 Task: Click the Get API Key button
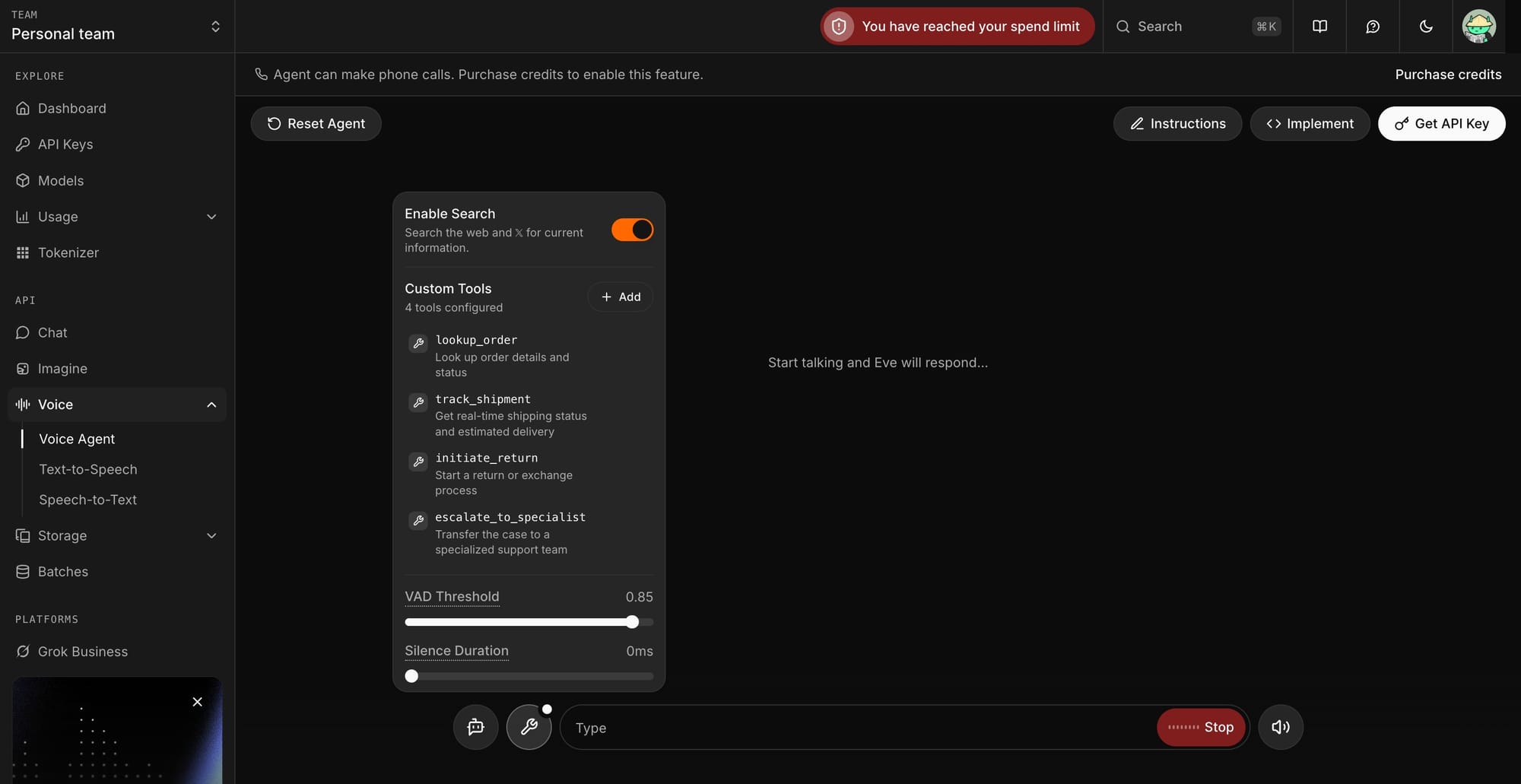coord(1442,123)
